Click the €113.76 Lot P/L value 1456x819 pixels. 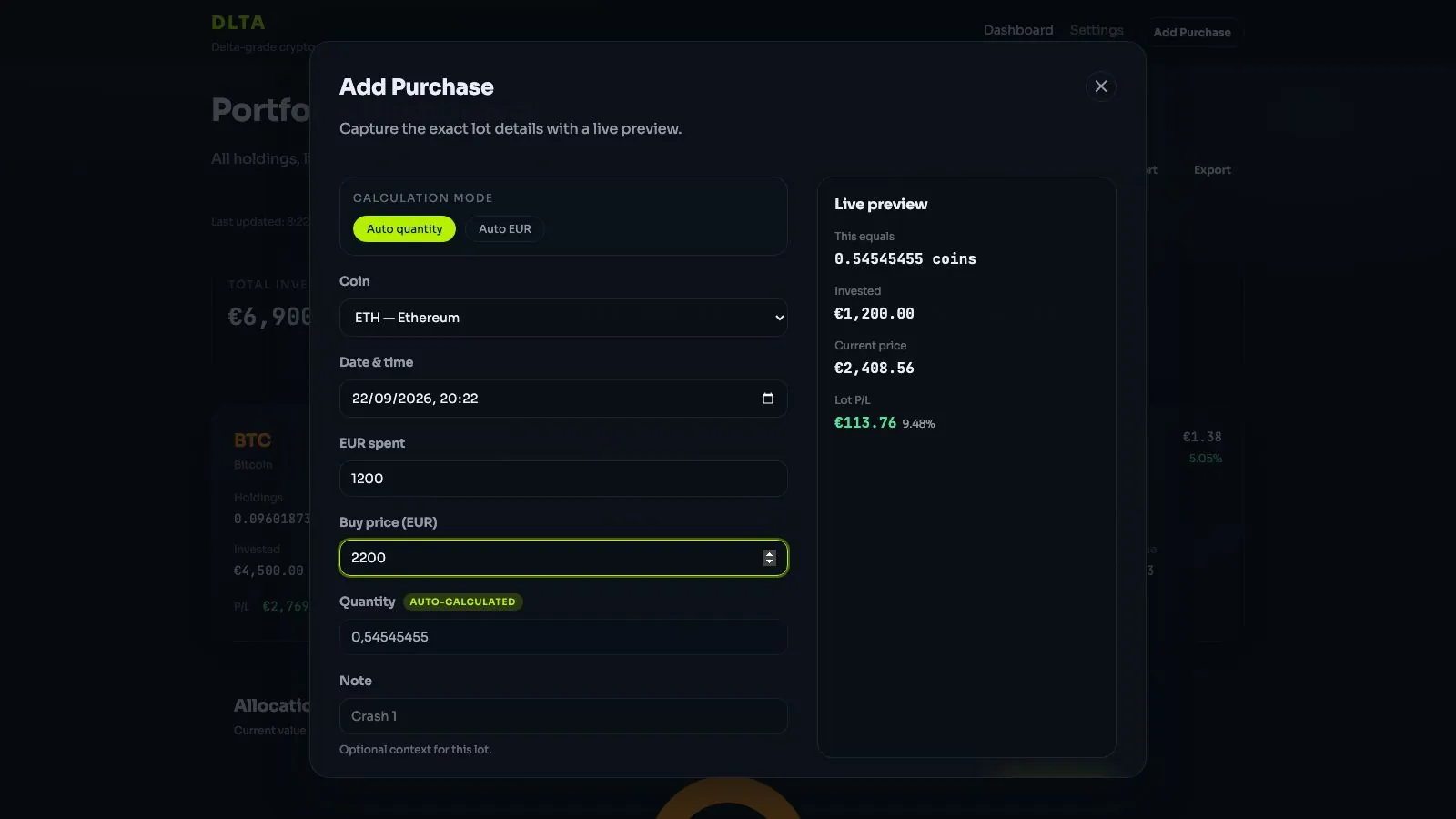865,423
